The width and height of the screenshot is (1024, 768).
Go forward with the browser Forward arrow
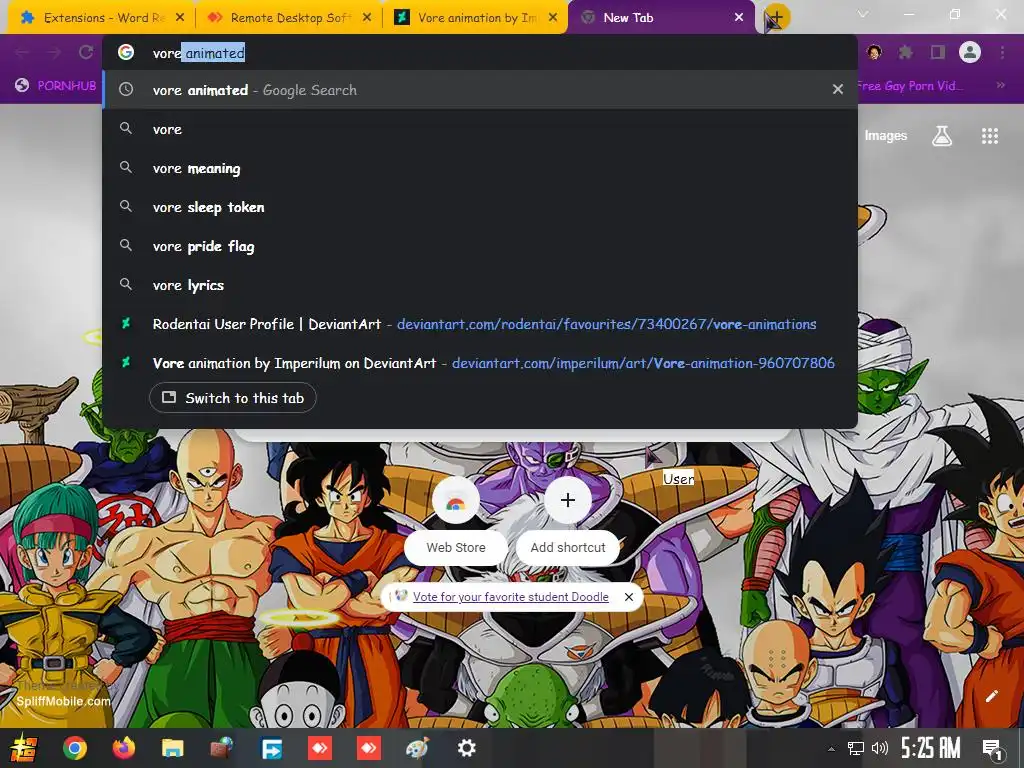[54, 52]
